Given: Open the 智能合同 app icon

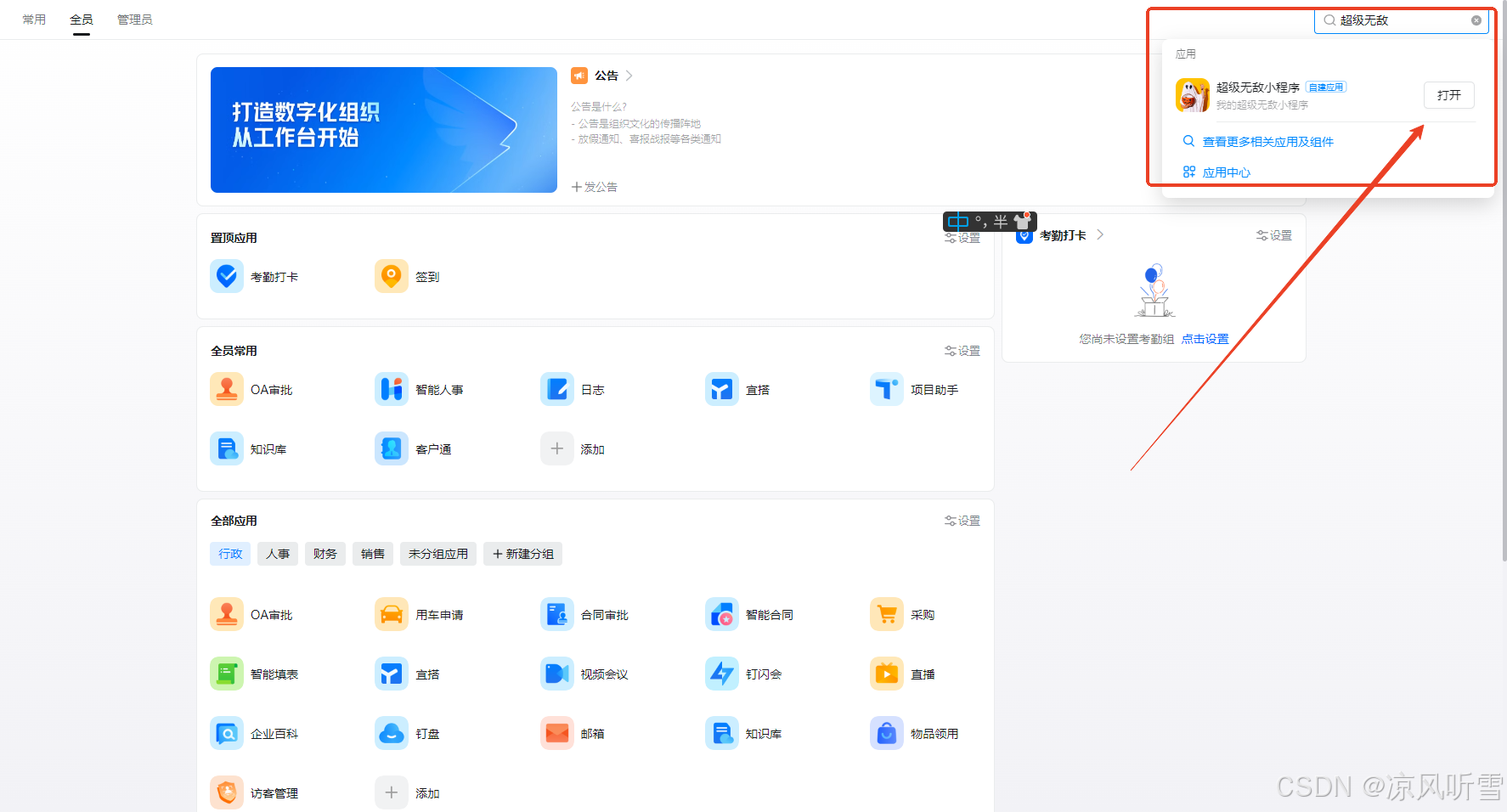Looking at the screenshot, I should click(722, 614).
